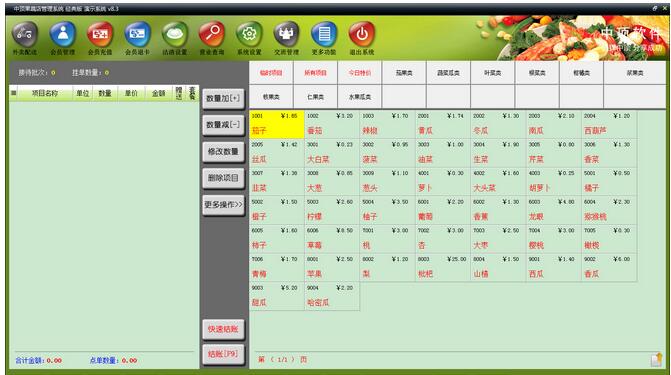Select item 1003 辣椒

click(387, 124)
